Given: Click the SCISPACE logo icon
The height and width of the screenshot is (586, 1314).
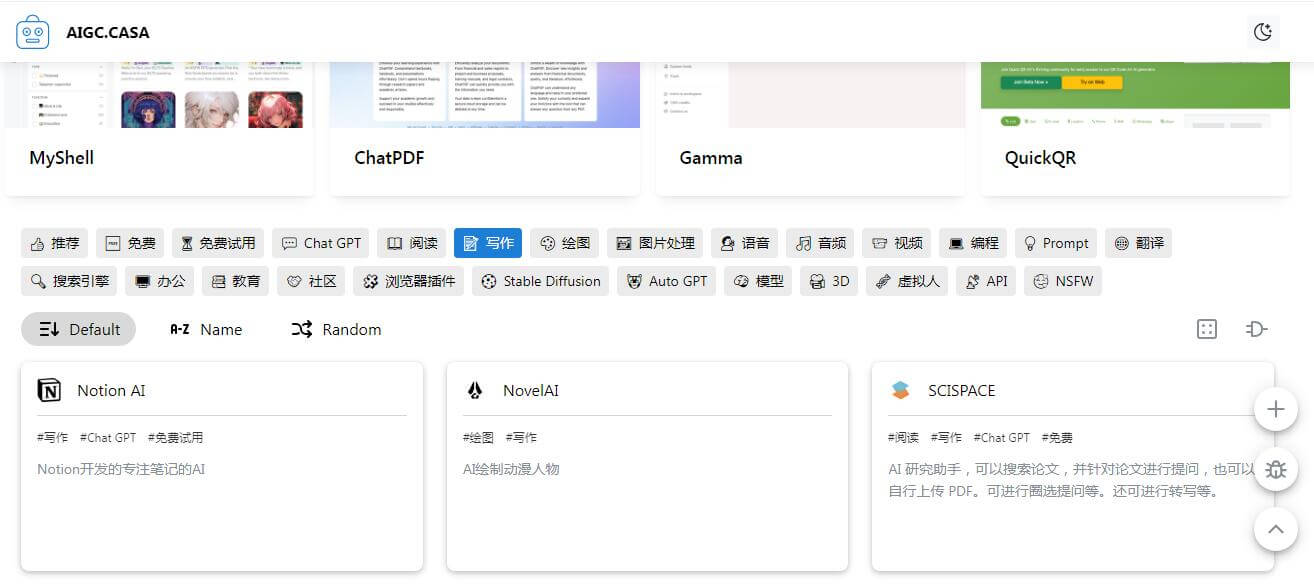Looking at the screenshot, I should [900, 391].
